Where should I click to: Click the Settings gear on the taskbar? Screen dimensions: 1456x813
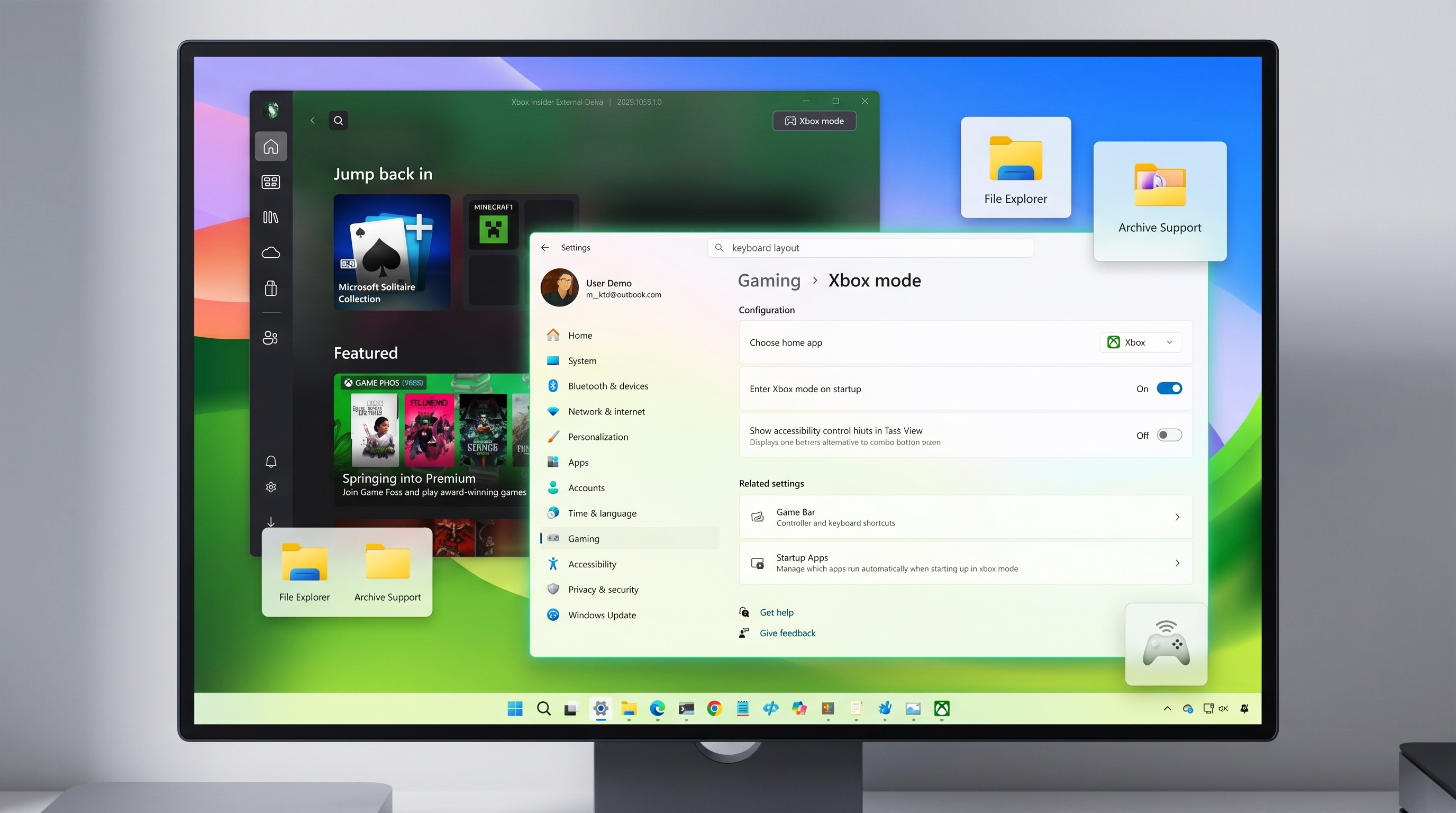coord(601,708)
